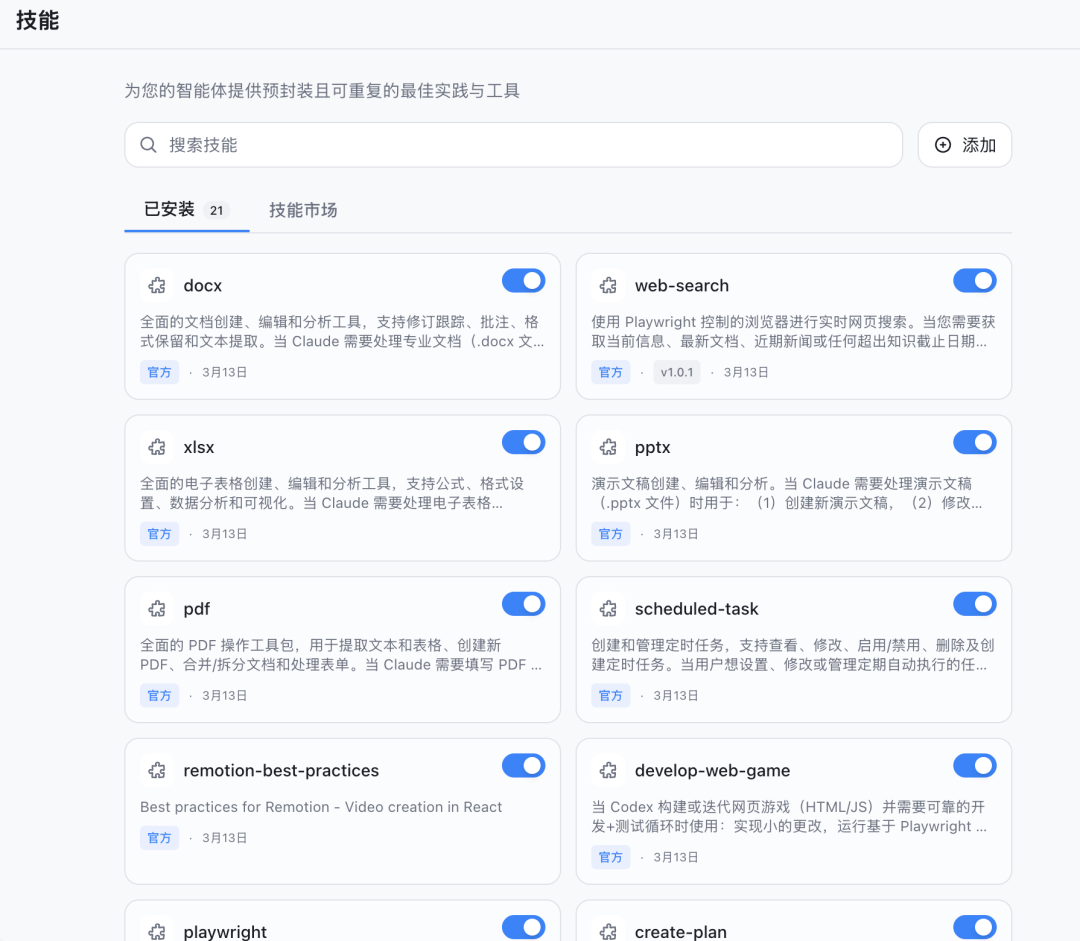Turn off the pptx skill switch
The height and width of the screenshot is (941, 1080).
[975, 442]
